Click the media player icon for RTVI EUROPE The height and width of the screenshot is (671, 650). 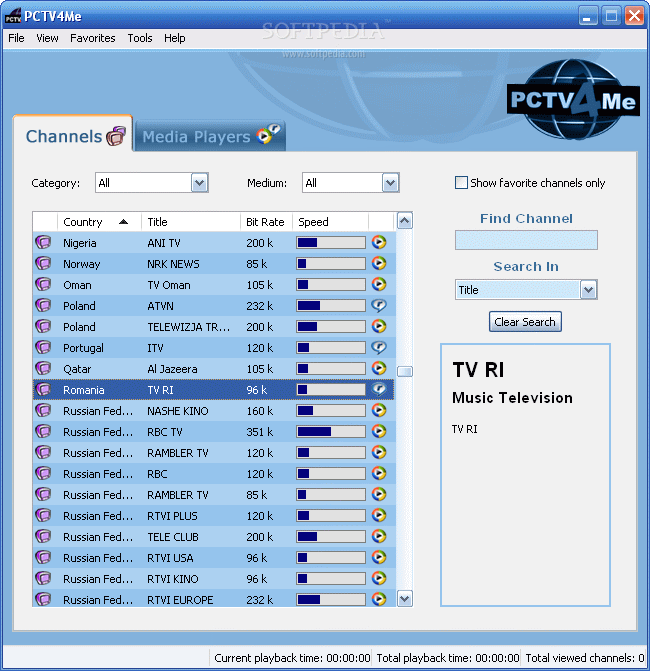point(379,599)
